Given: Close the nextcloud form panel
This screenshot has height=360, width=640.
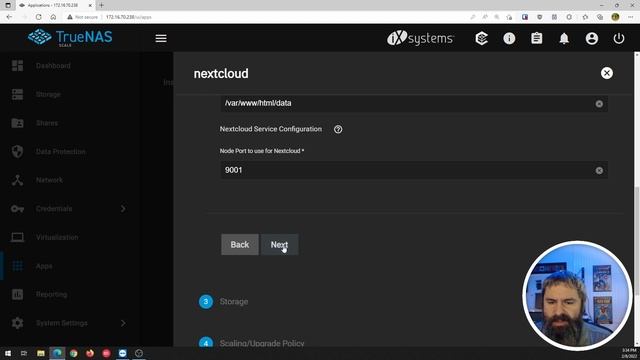Looking at the screenshot, I should click(x=607, y=73).
